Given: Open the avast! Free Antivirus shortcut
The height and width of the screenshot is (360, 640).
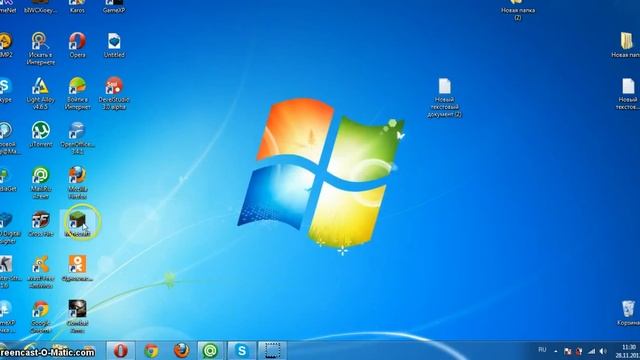Looking at the screenshot, I should pos(40,272).
